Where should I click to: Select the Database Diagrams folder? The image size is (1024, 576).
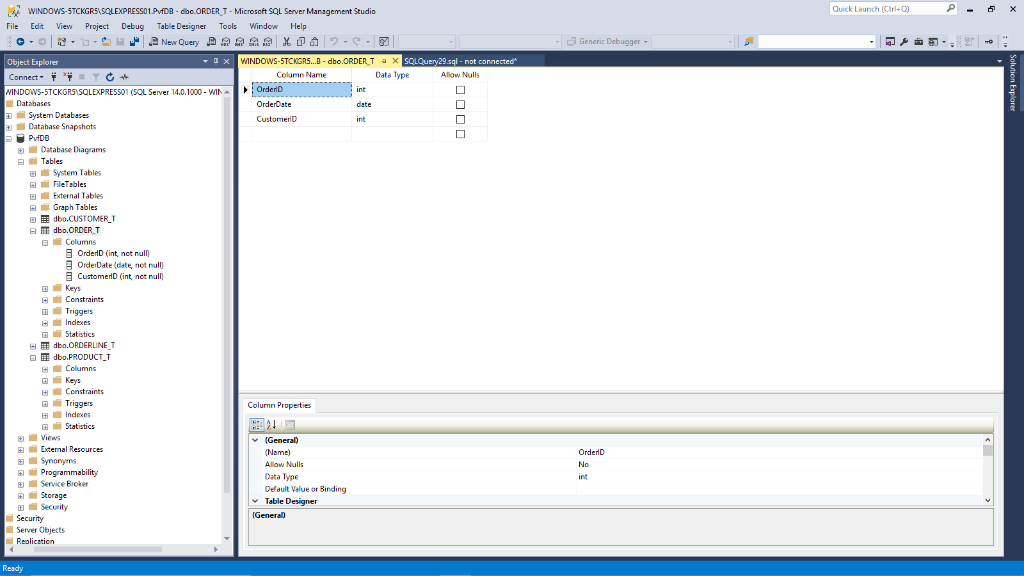[72, 150]
